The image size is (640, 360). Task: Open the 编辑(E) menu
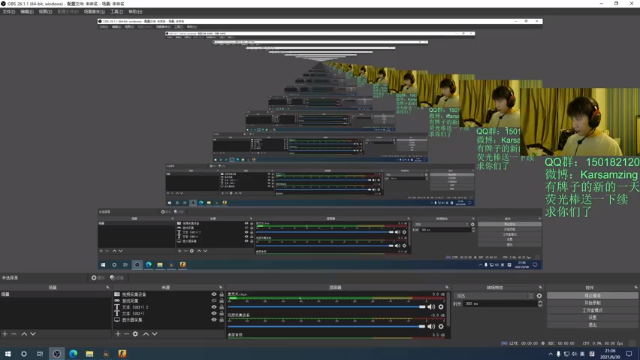click(27, 12)
